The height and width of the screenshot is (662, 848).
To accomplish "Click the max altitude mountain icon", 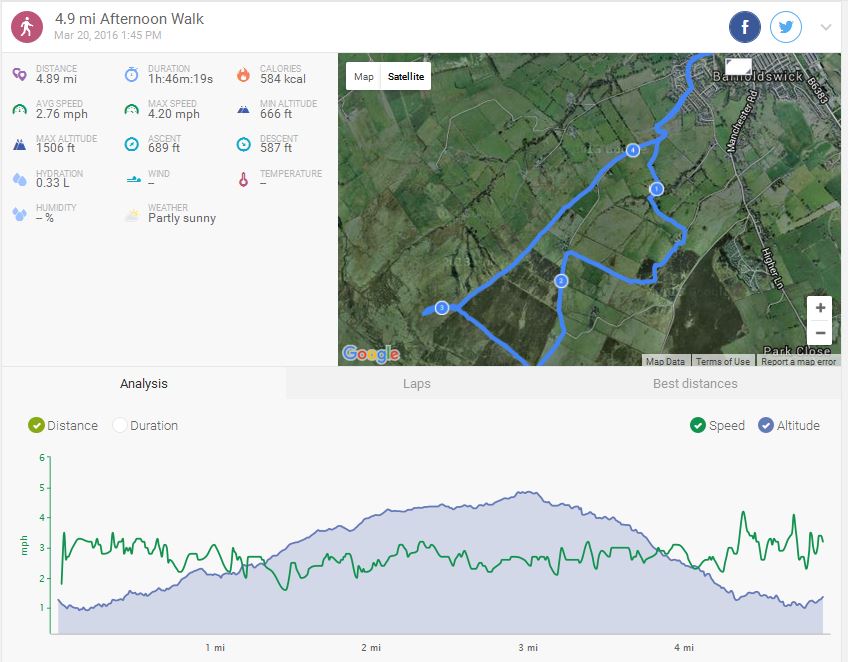I will tap(19, 144).
